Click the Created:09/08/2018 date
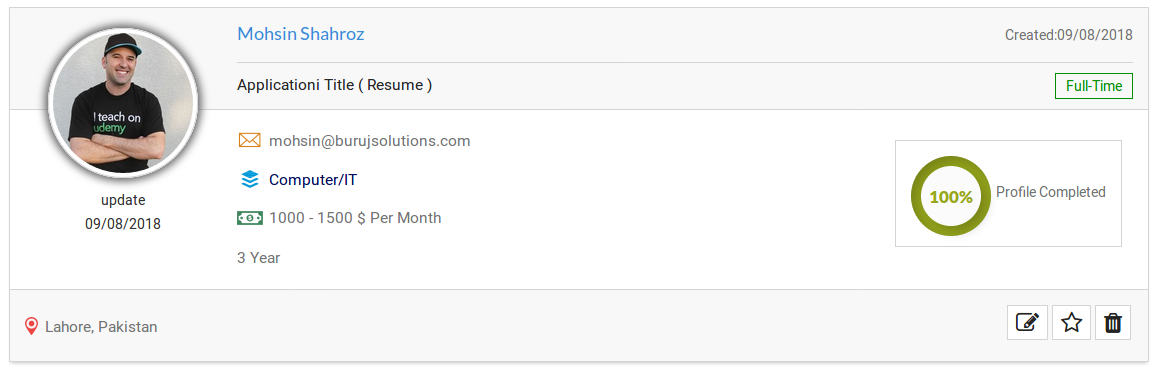 click(x=1068, y=35)
